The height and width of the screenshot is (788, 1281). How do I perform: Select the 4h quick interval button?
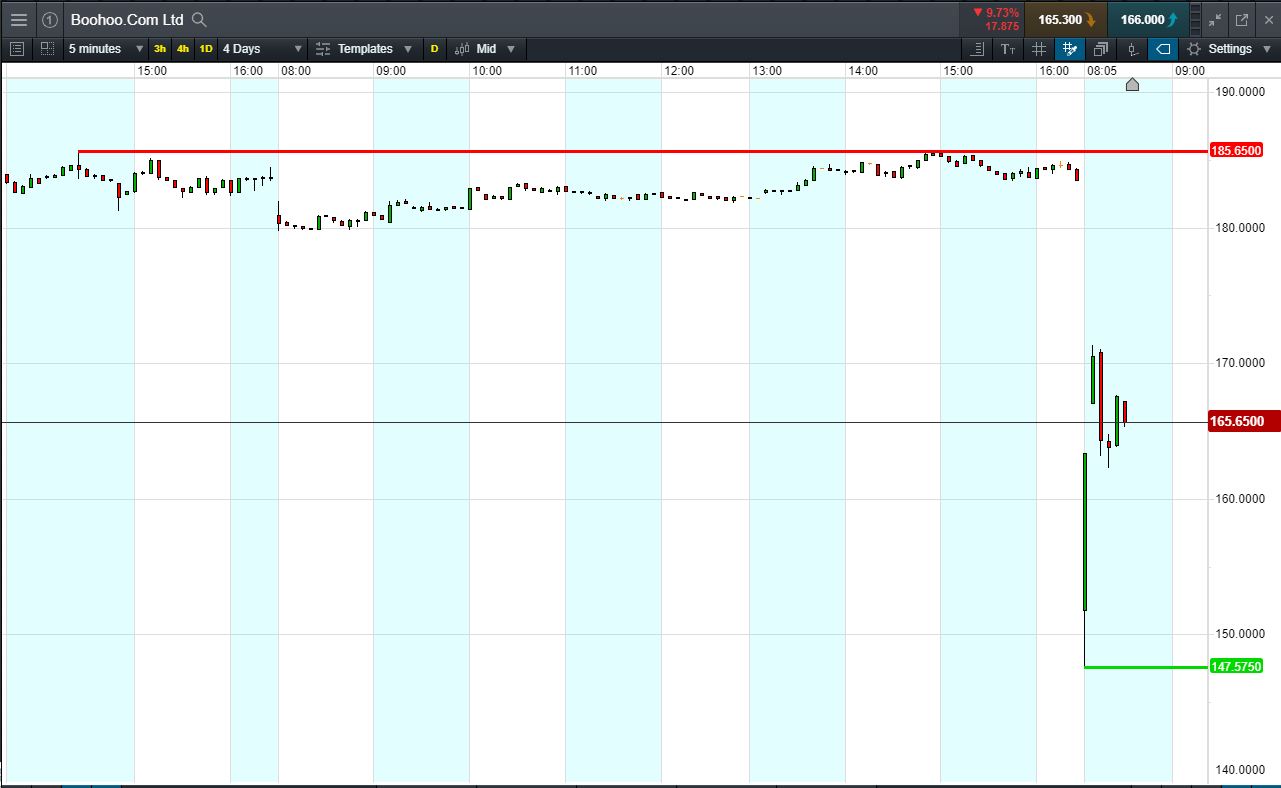[183, 48]
